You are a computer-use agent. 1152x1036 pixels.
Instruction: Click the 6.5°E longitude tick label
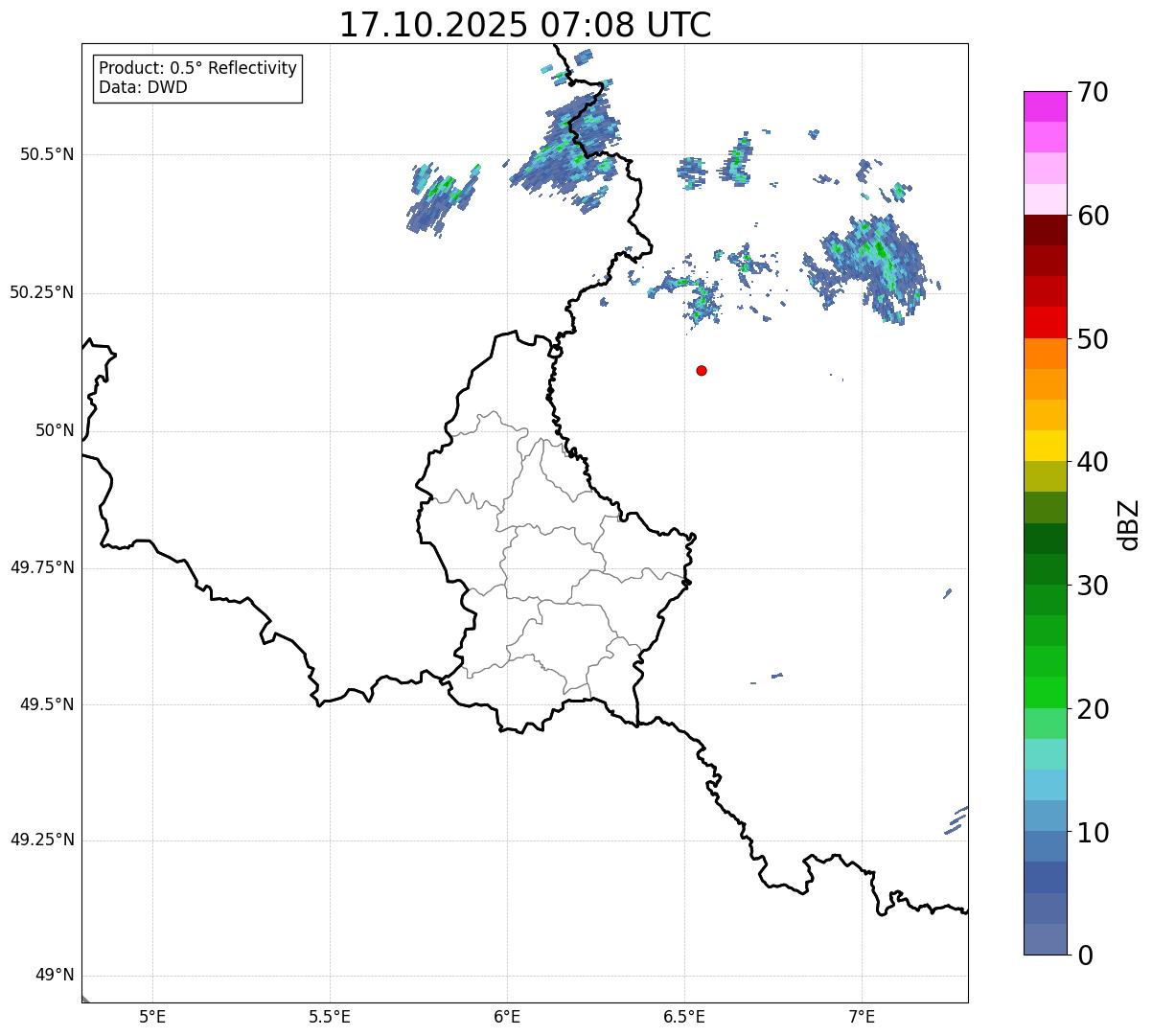tap(684, 1017)
